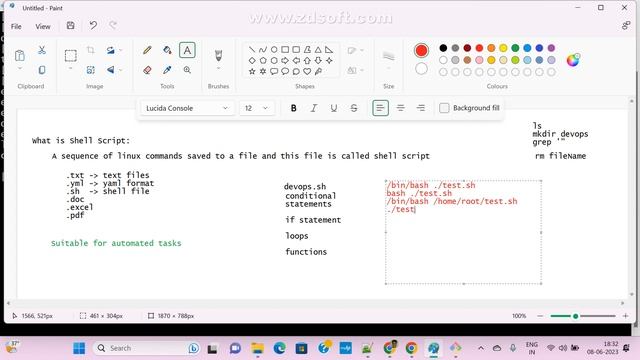Screen dimensions: 640x360
Task: Select the Text tool
Action: point(187,50)
